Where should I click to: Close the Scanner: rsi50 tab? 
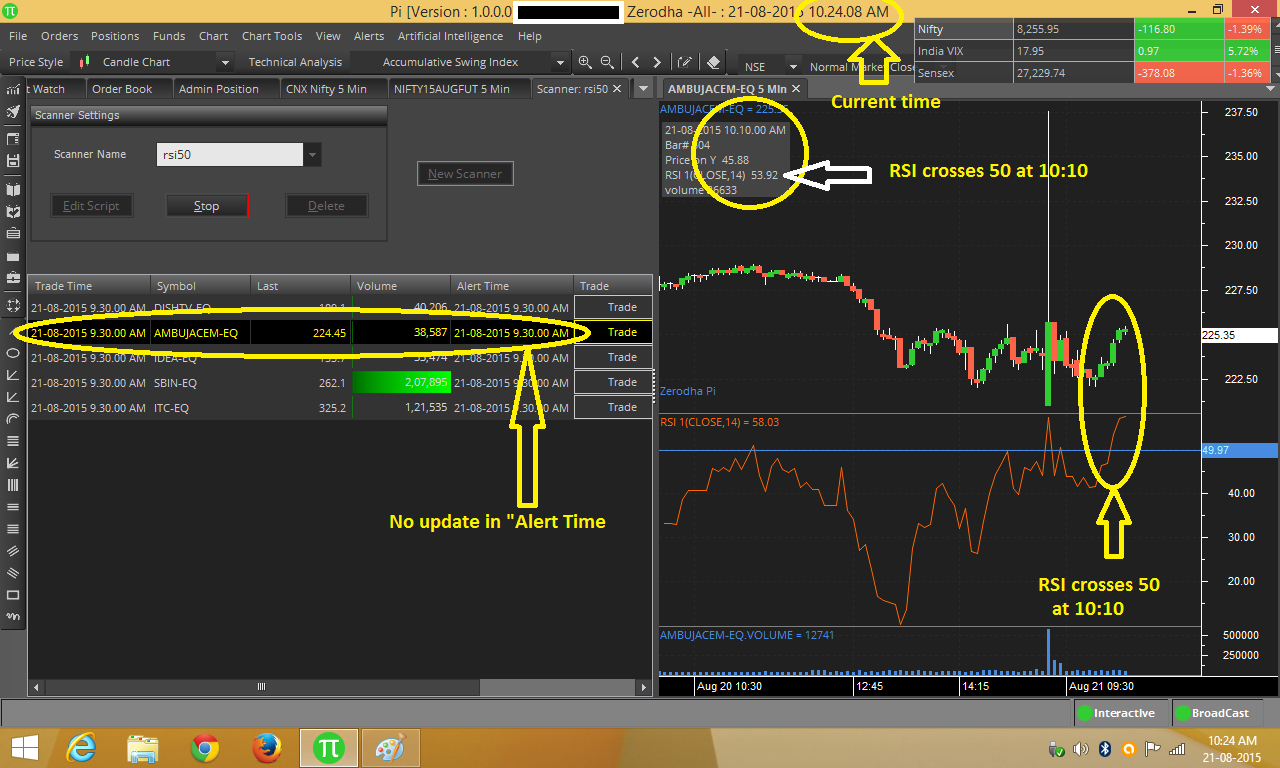click(618, 88)
